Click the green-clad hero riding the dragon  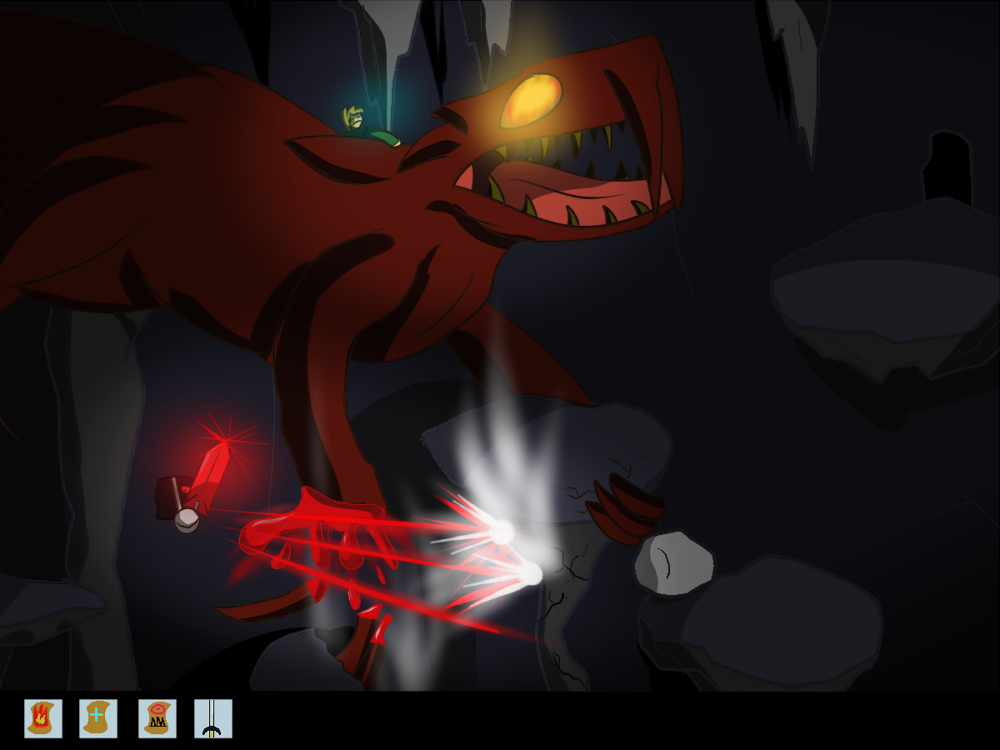(x=360, y=124)
